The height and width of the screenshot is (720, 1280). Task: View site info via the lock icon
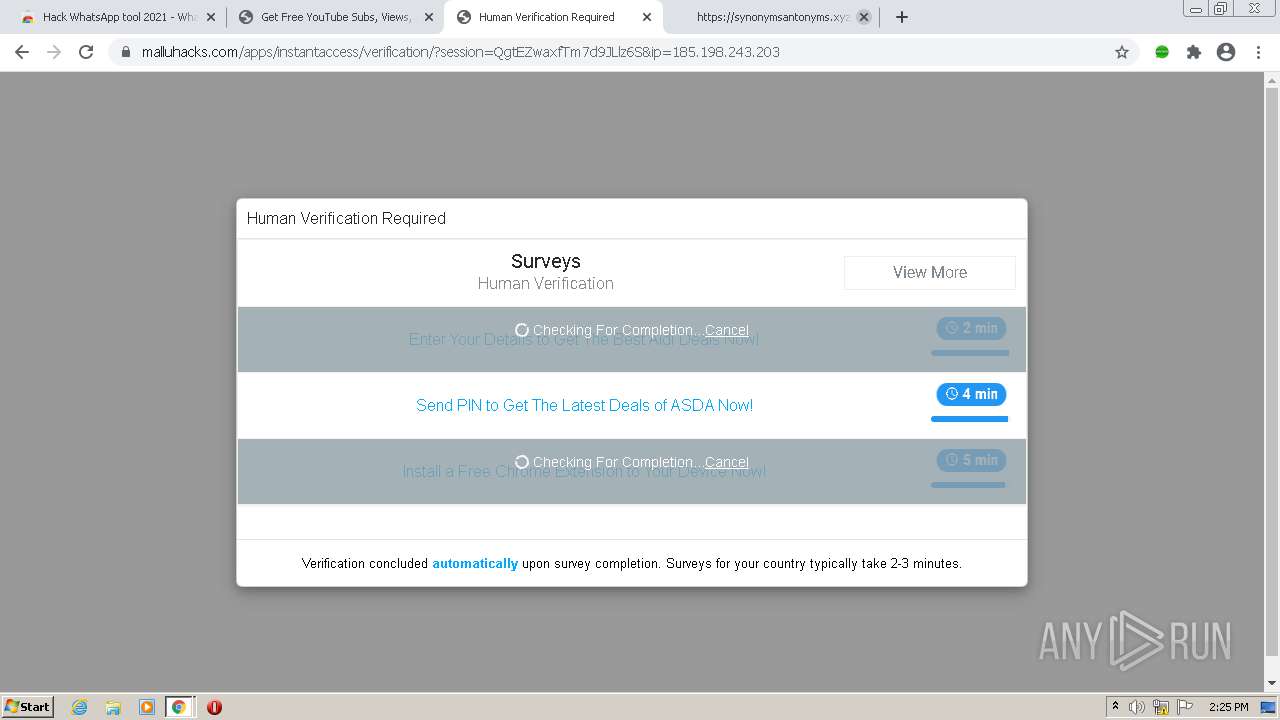126,52
